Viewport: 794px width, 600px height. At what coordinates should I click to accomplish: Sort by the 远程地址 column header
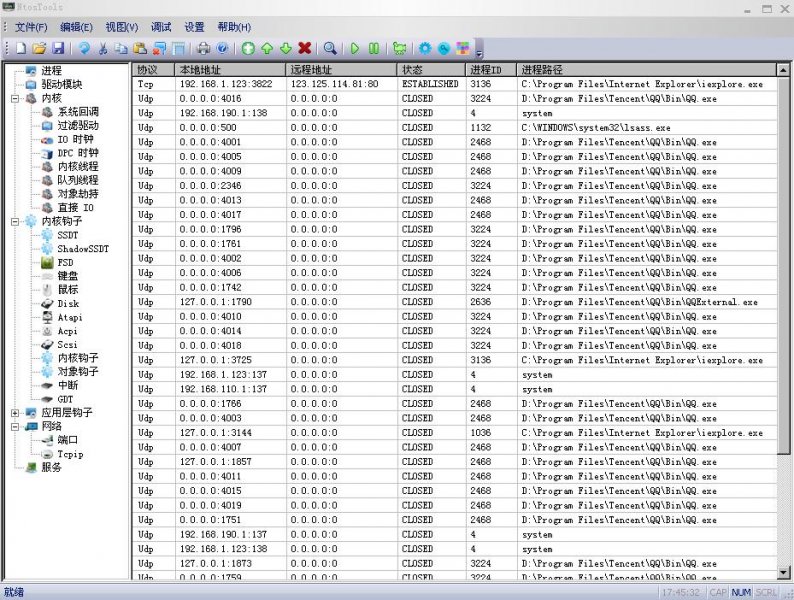[341, 70]
